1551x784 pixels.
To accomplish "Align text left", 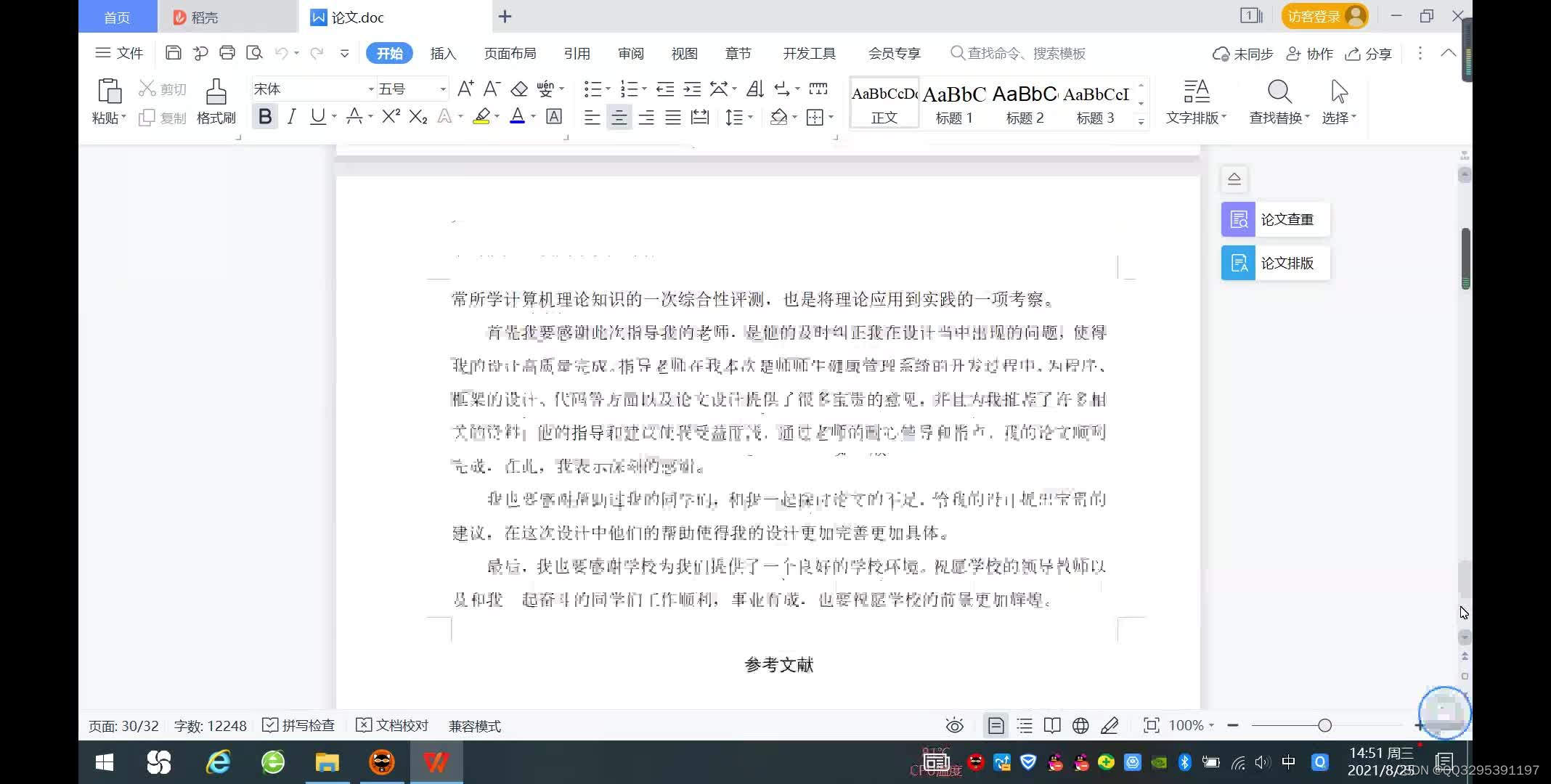I will point(593,117).
